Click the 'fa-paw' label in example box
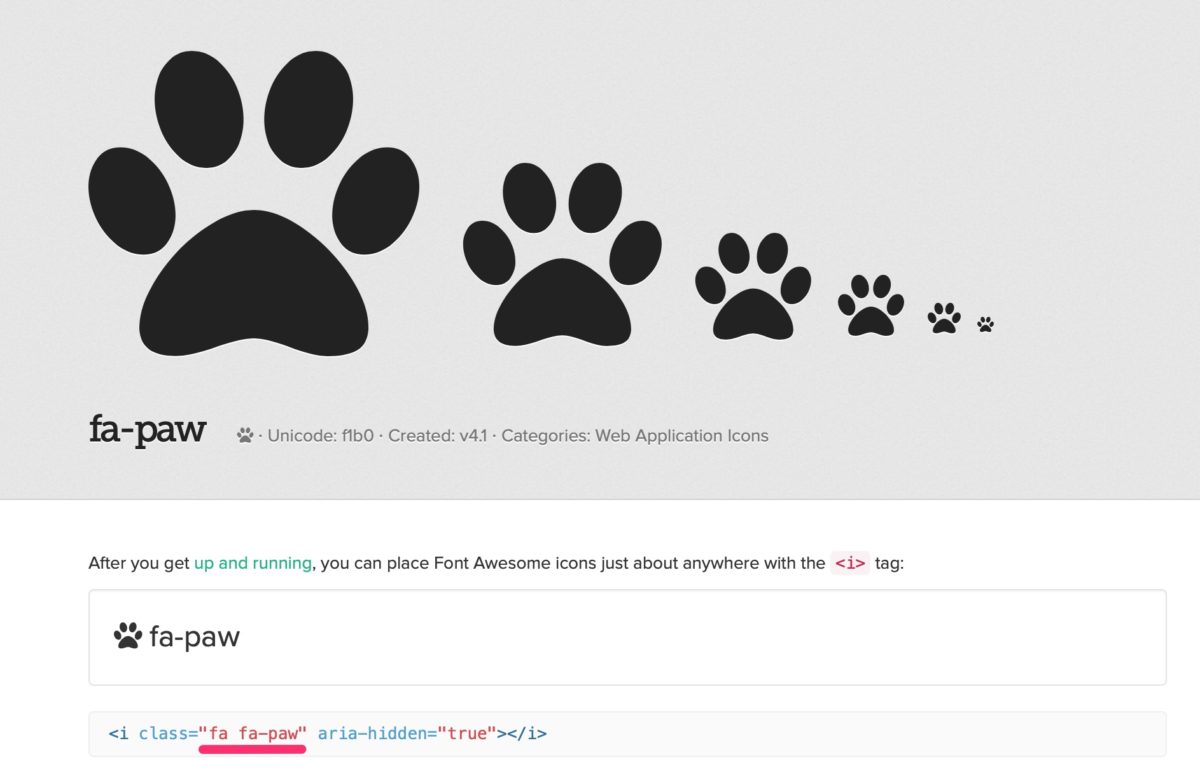 pyautogui.click(x=195, y=637)
